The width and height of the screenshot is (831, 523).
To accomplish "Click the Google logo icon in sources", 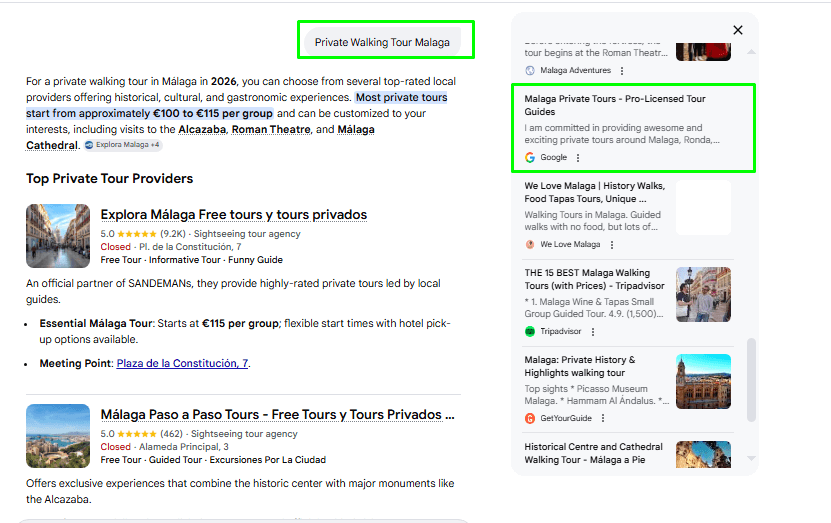I will tap(530, 158).
